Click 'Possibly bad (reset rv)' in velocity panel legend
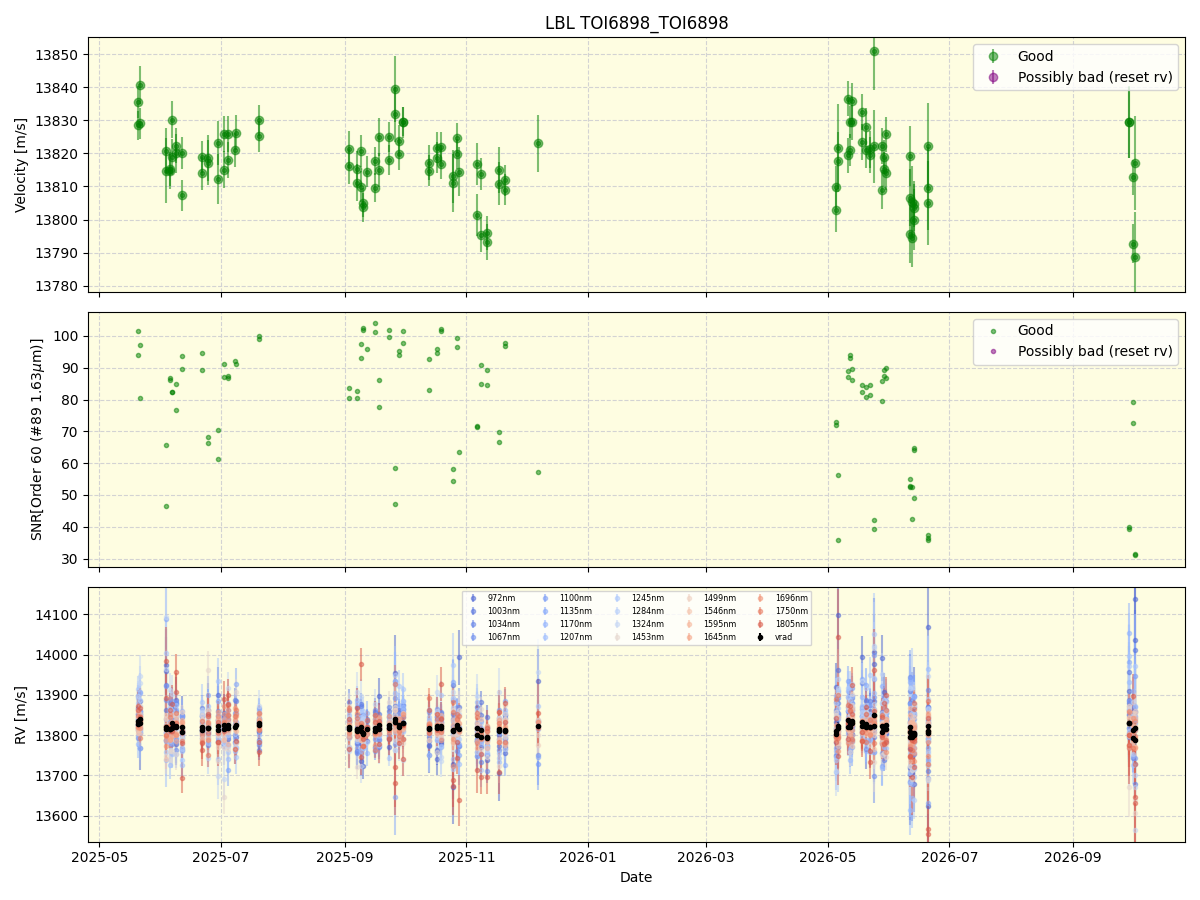Screen dimensions: 1200x900 coord(1095,77)
